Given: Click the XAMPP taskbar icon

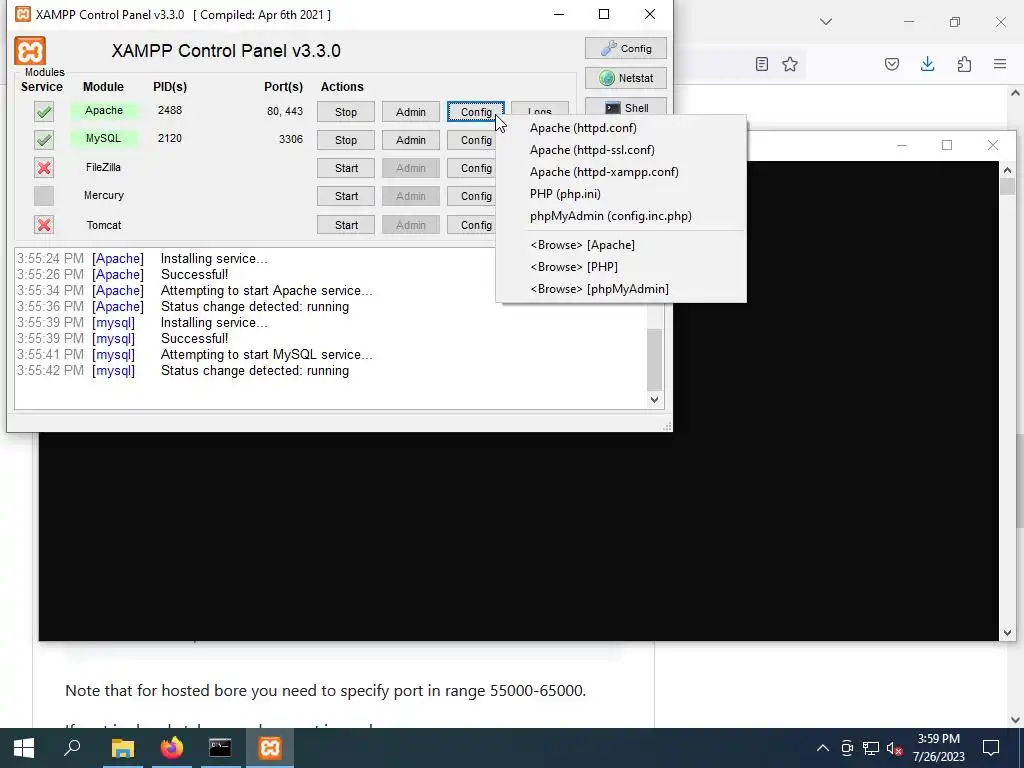Looking at the screenshot, I should [270, 748].
